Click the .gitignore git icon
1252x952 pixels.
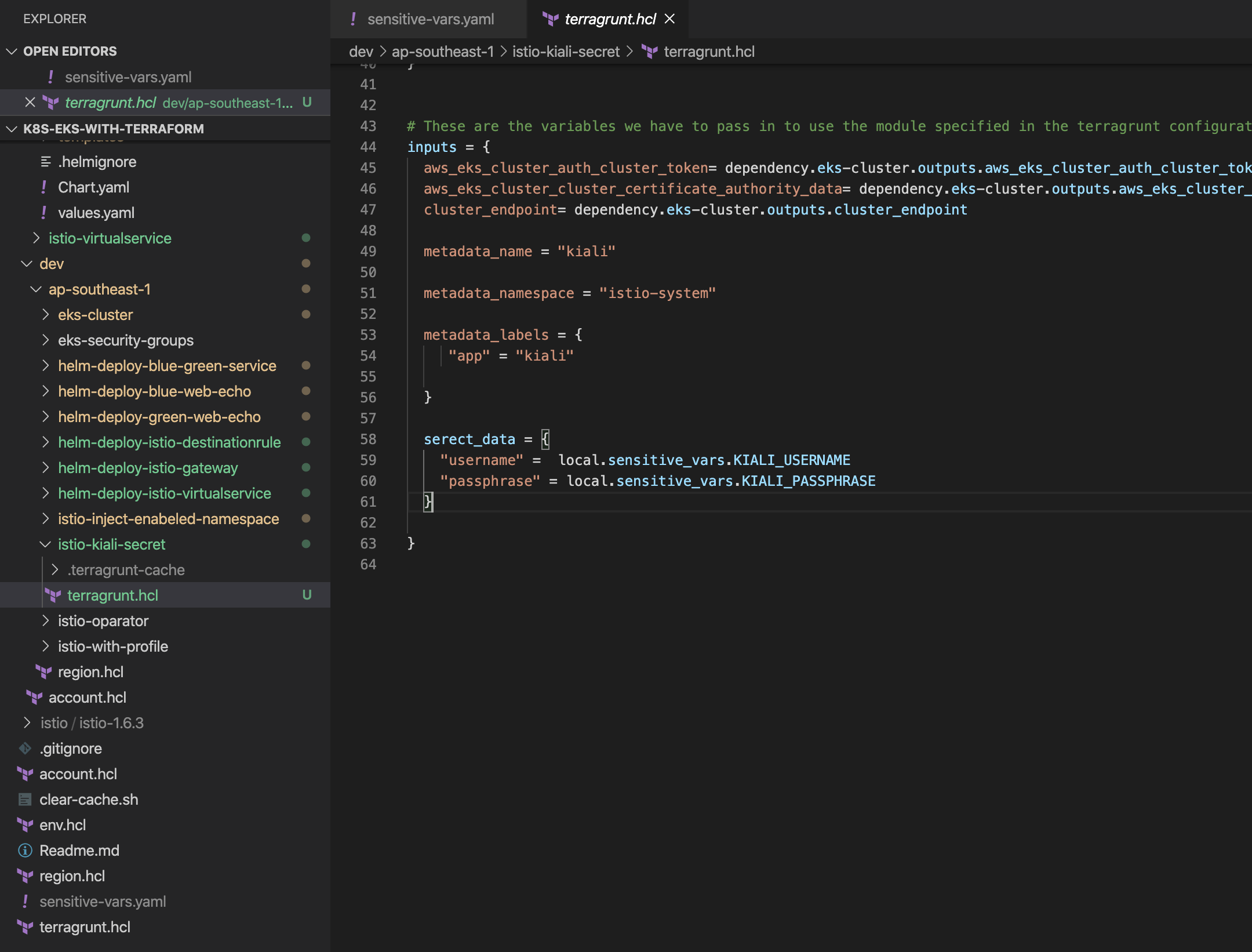tap(25, 748)
